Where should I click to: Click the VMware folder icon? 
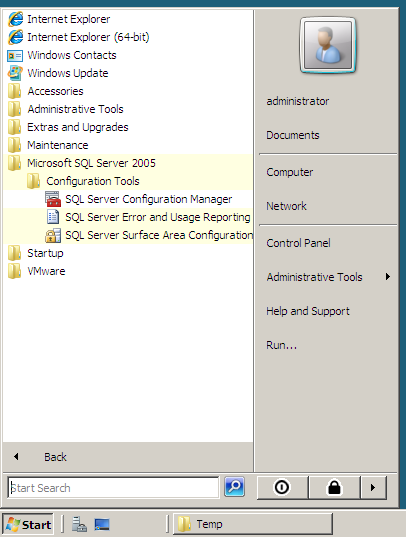14,271
